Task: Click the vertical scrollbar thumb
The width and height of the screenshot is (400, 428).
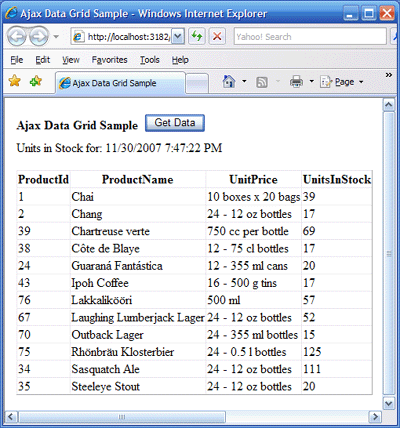Action: click(x=389, y=254)
